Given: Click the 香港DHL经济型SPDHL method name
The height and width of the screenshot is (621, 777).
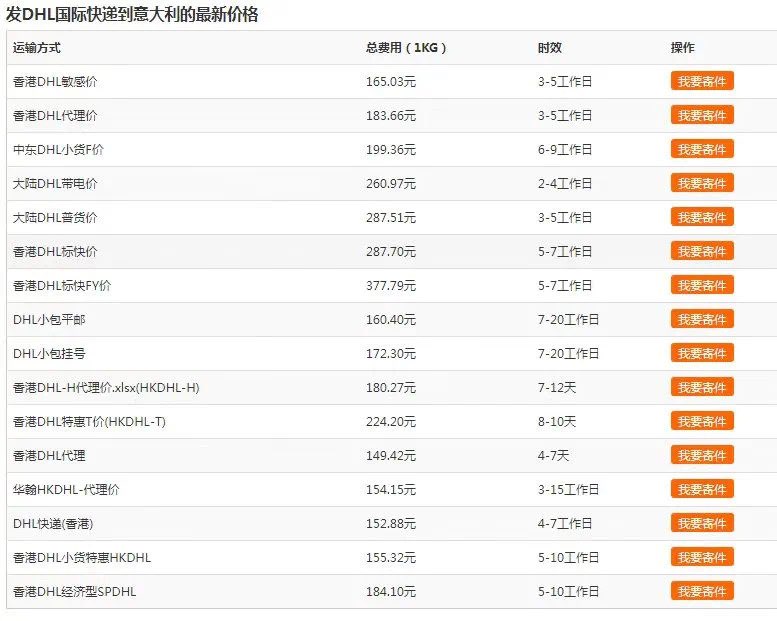Looking at the screenshot, I should click(x=74, y=591).
